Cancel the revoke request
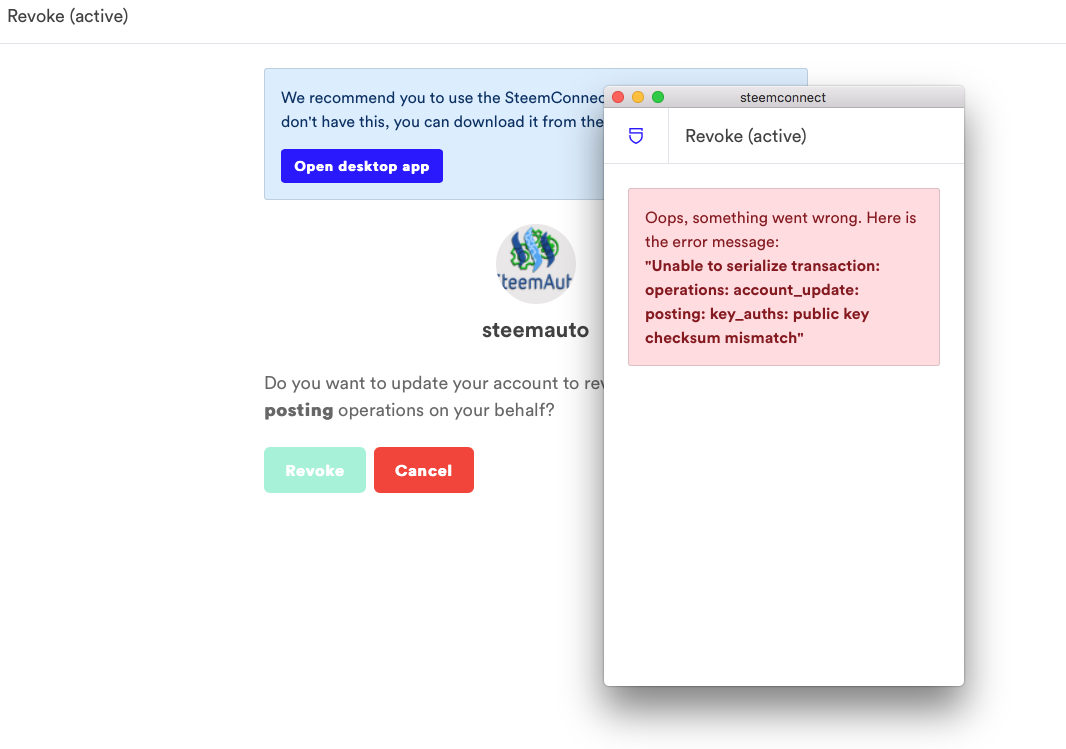1066x749 pixels. click(x=424, y=470)
